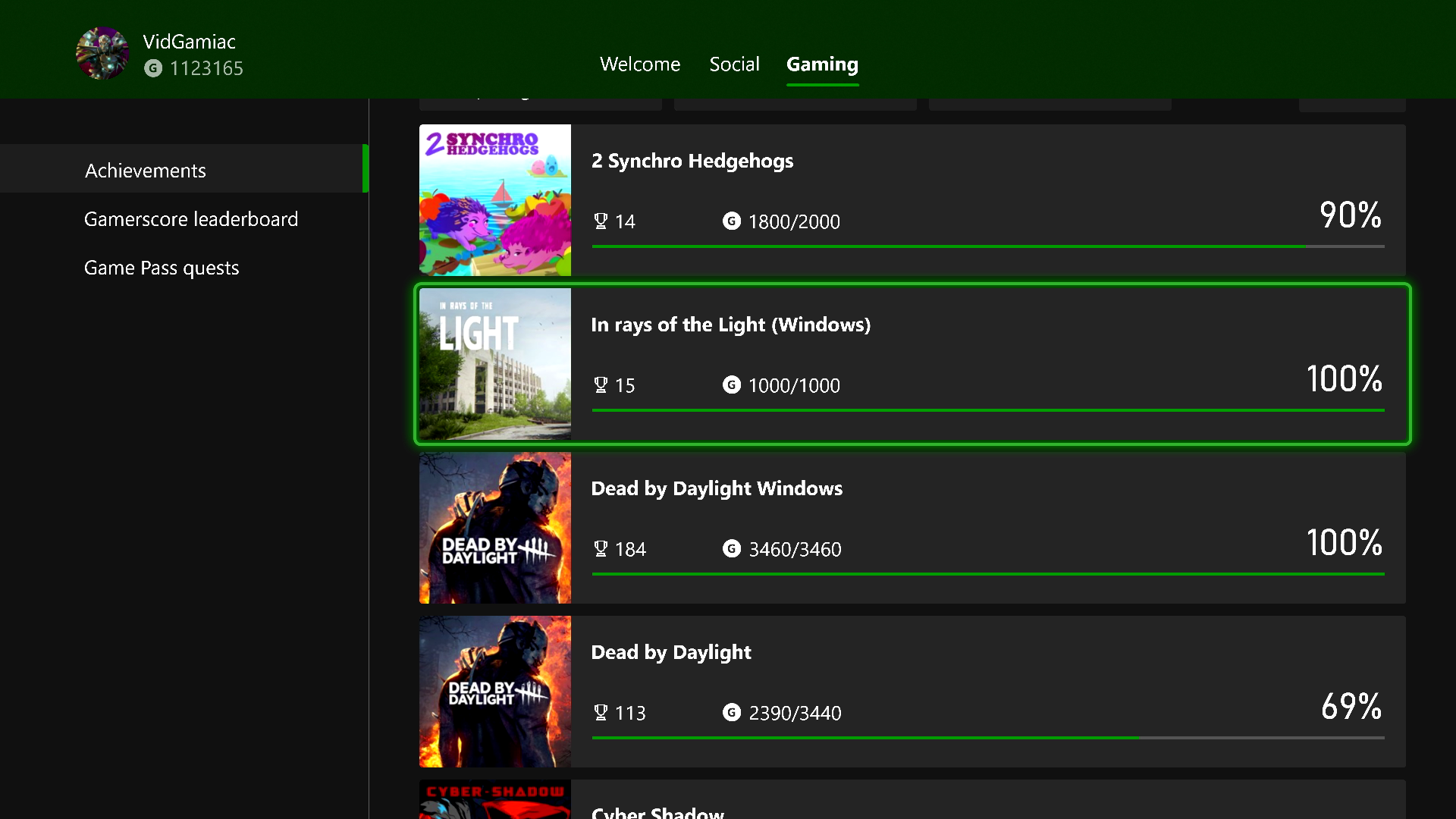Image resolution: width=1456 pixels, height=819 pixels.
Task: Click the 1800/2000 gamerscore value
Action: tap(794, 221)
